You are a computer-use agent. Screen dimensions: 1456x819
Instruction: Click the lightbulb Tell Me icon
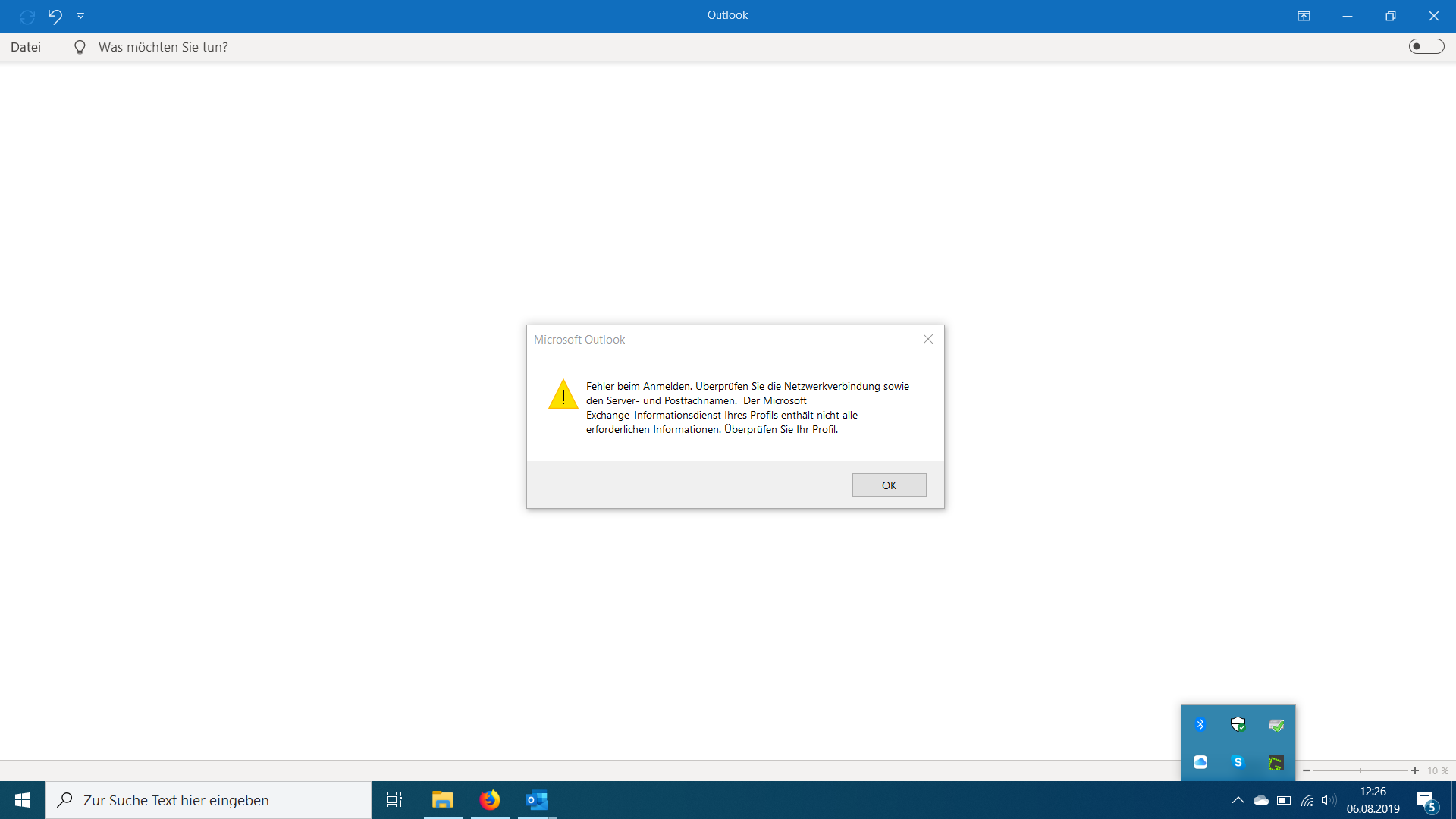tap(80, 48)
